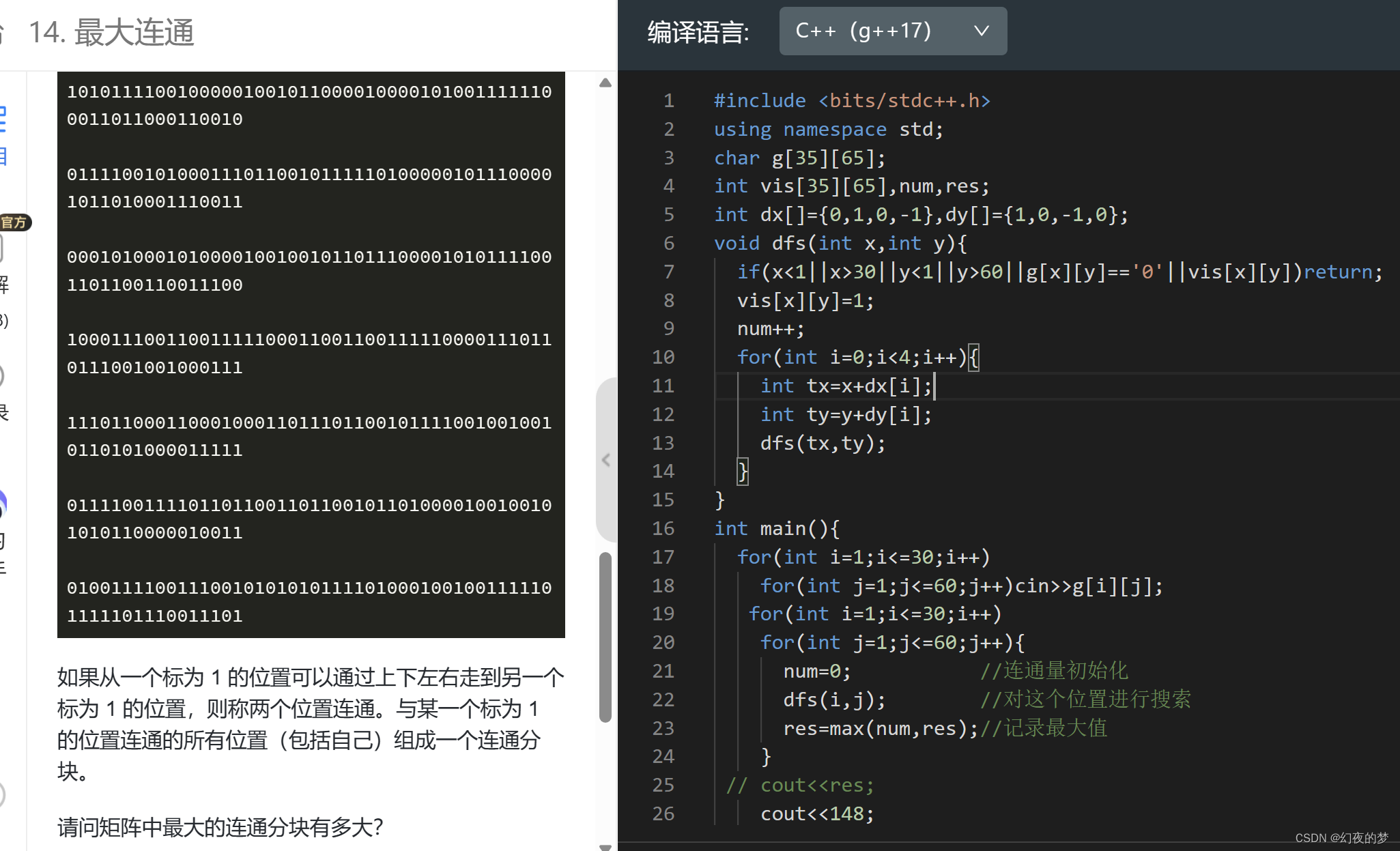
Task: Collapse the problem panel with the left arrow handle
Action: (x=606, y=460)
